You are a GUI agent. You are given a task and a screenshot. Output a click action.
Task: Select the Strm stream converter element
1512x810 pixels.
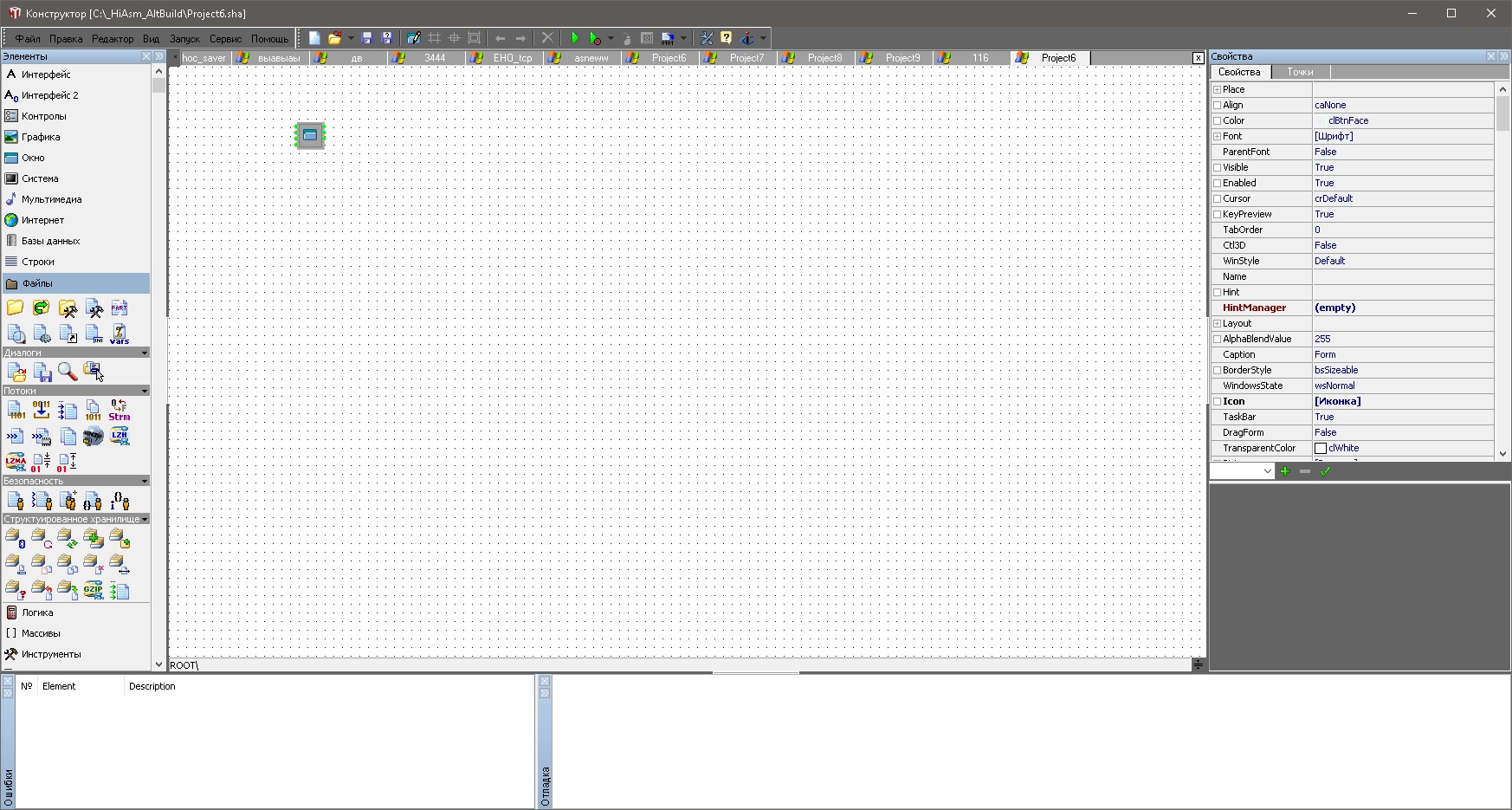(x=120, y=411)
